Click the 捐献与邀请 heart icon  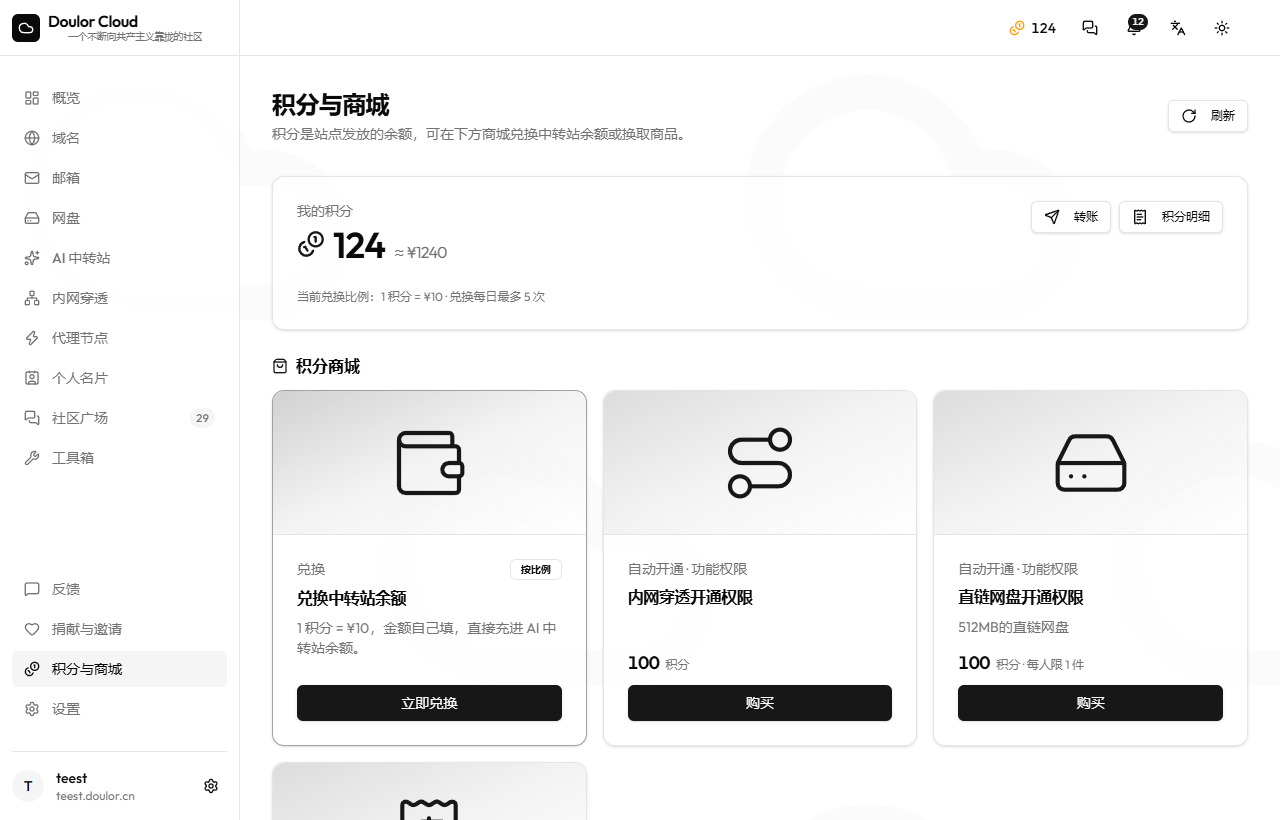coord(32,629)
